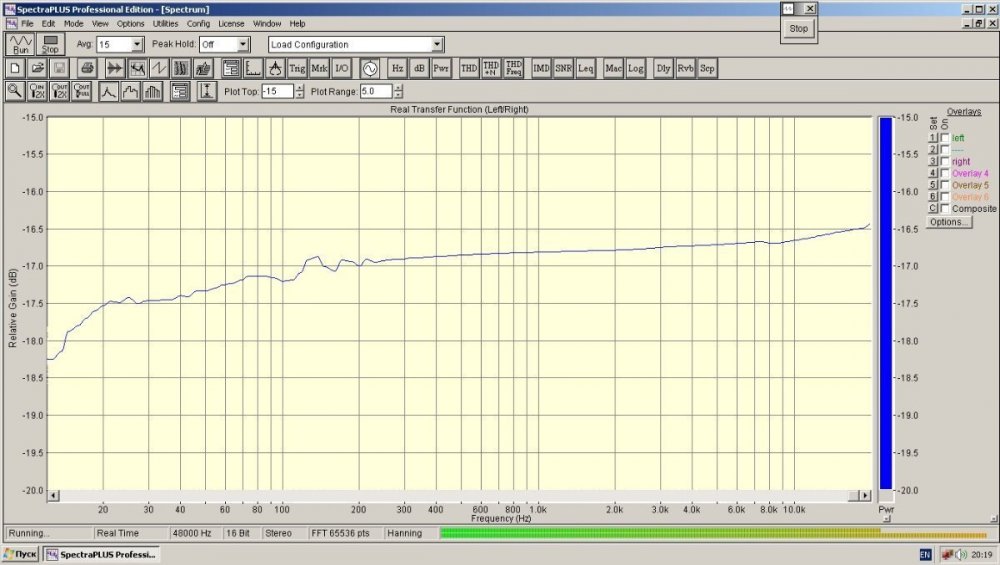Screen dimensions: 1000x565
Task: Enable the 'left' overlay checkbox
Action: click(x=945, y=137)
